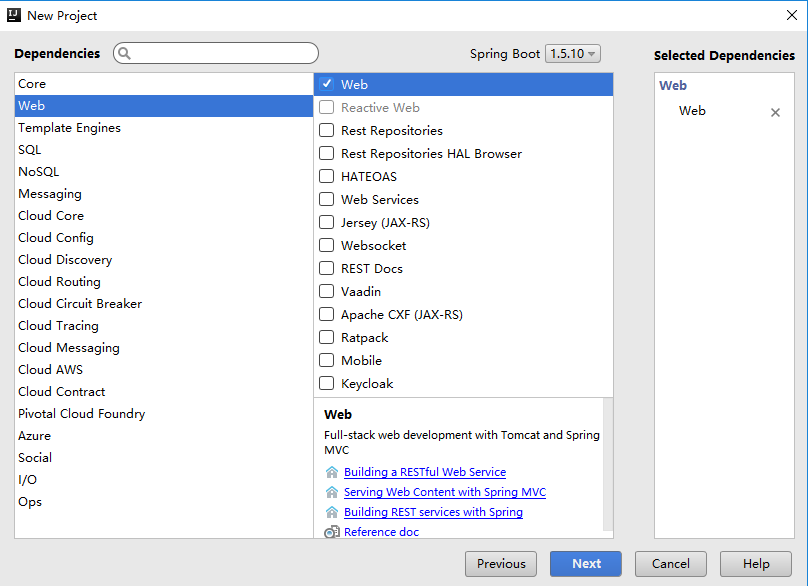Click the home icon beside Building REST services
This screenshot has width=808, height=586.
point(332,512)
